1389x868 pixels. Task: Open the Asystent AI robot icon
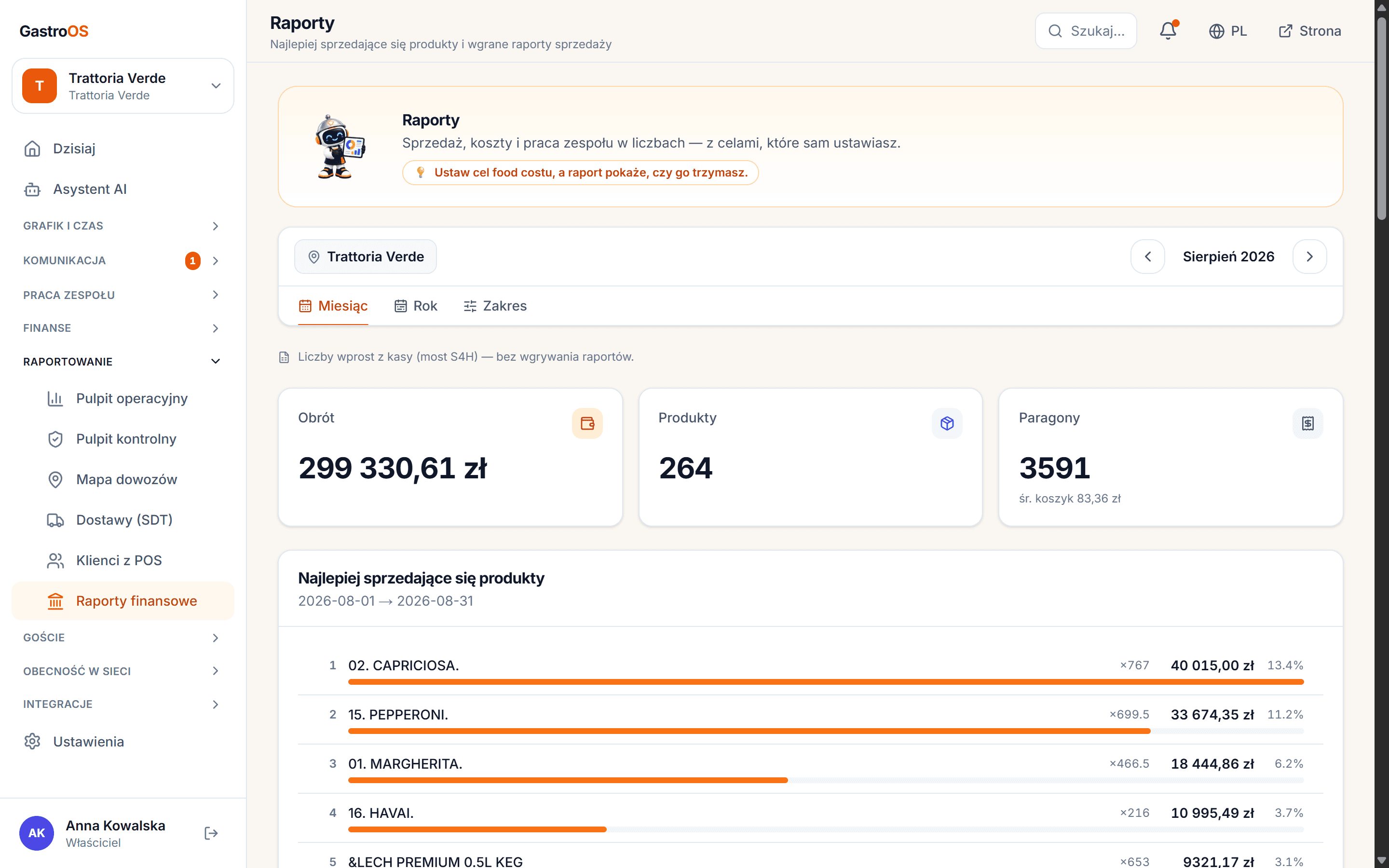[33, 189]
